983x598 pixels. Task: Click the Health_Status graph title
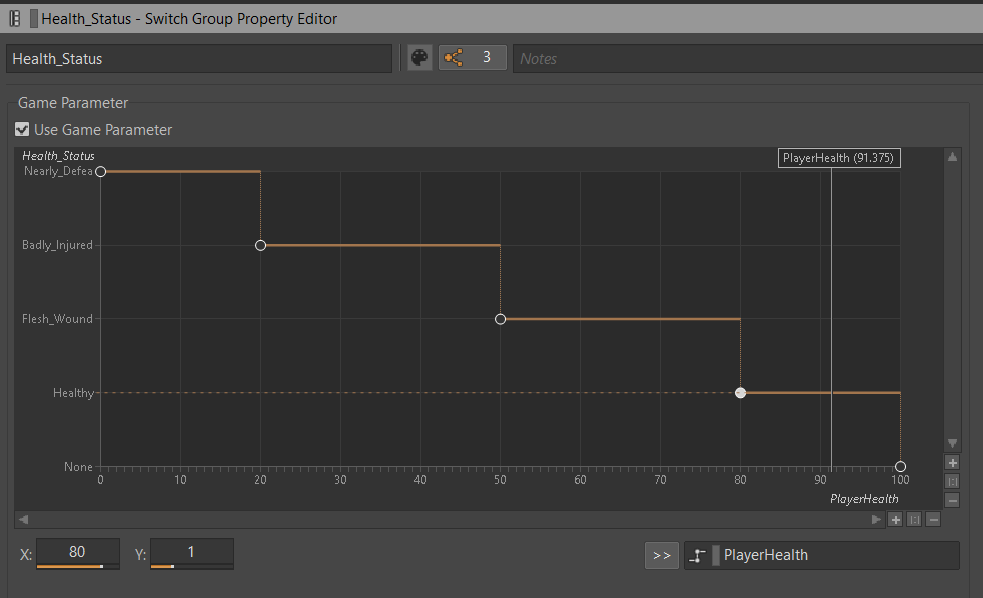coord(58,156)
